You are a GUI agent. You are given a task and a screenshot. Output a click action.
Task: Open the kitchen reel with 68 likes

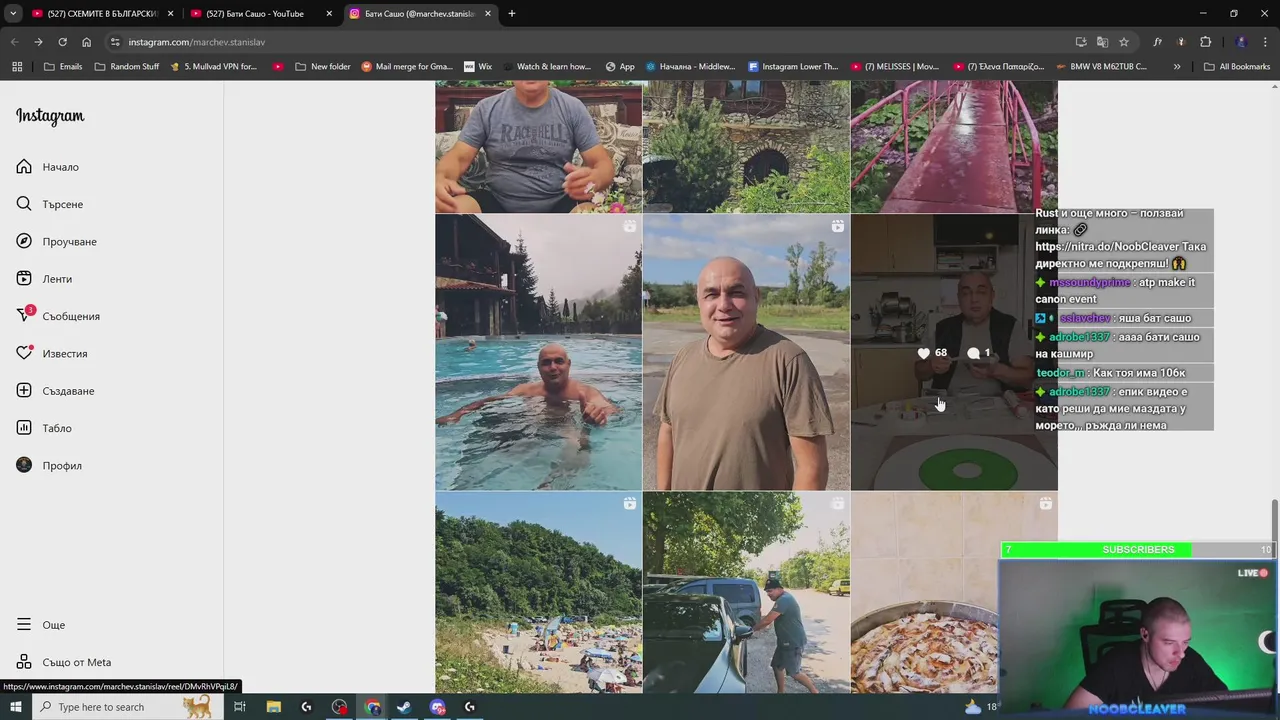(954, 352)
